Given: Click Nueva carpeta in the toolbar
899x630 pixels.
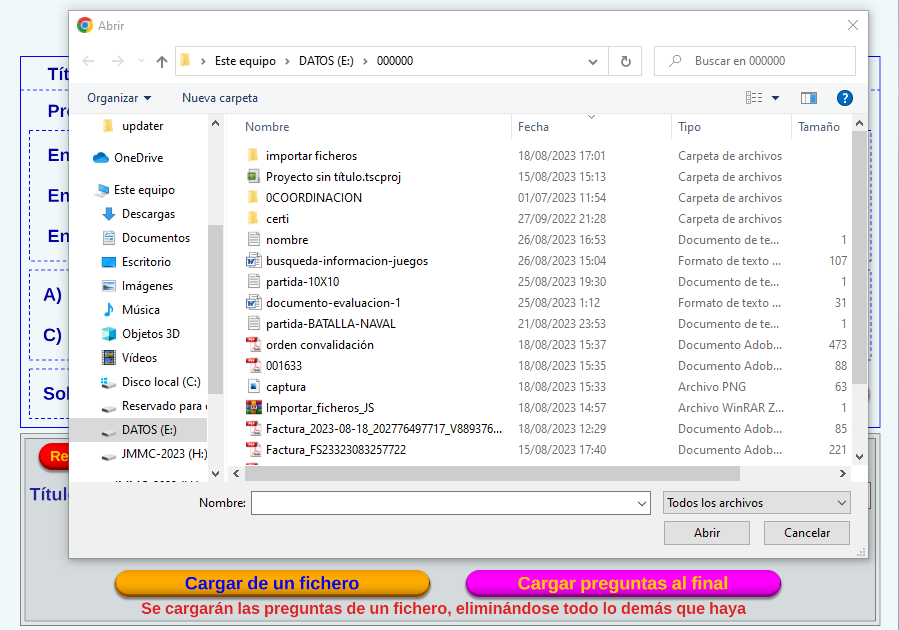Looking at the screenshot, I should 220,98.
